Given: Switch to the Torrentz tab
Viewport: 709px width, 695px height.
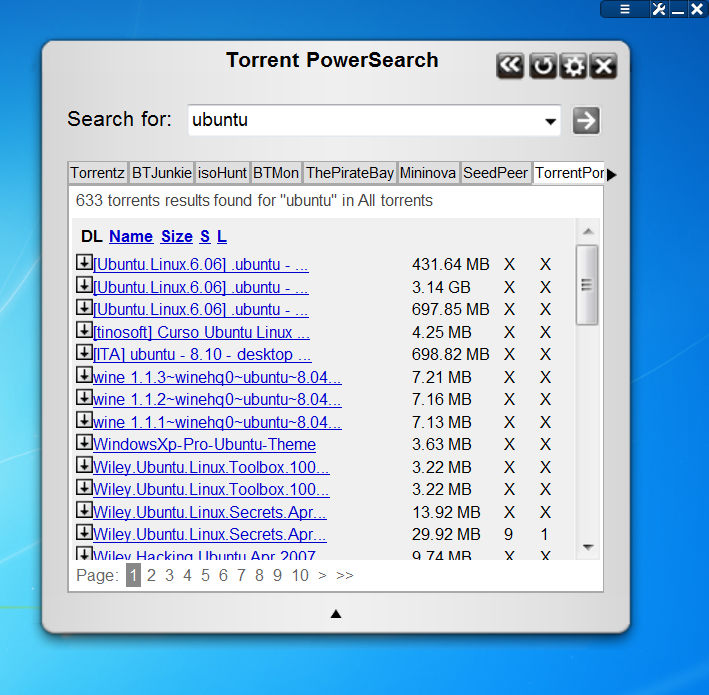Looking at the screenshot, I should click(97, 173).
